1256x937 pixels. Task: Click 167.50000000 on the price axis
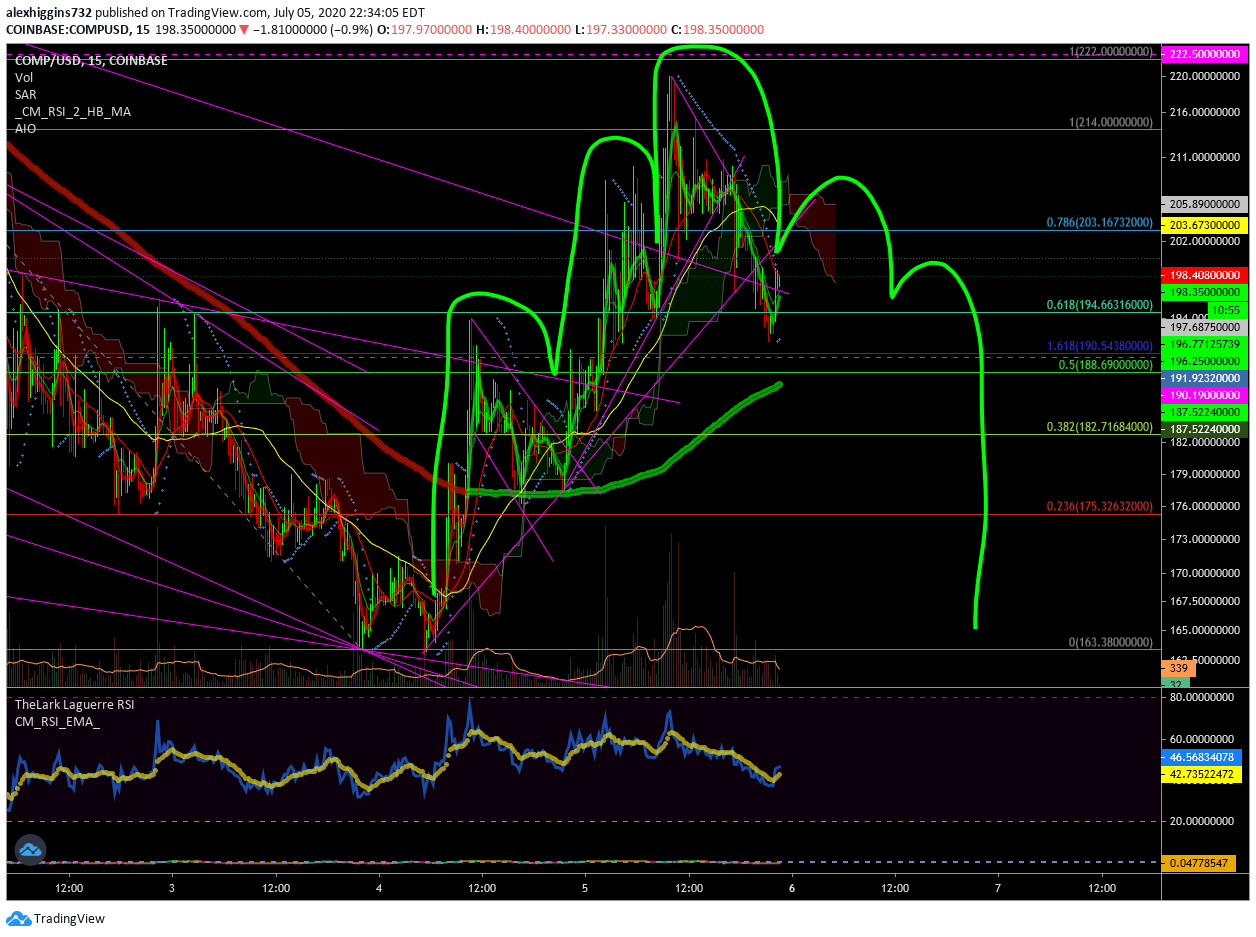click(x=1206, y=602)
